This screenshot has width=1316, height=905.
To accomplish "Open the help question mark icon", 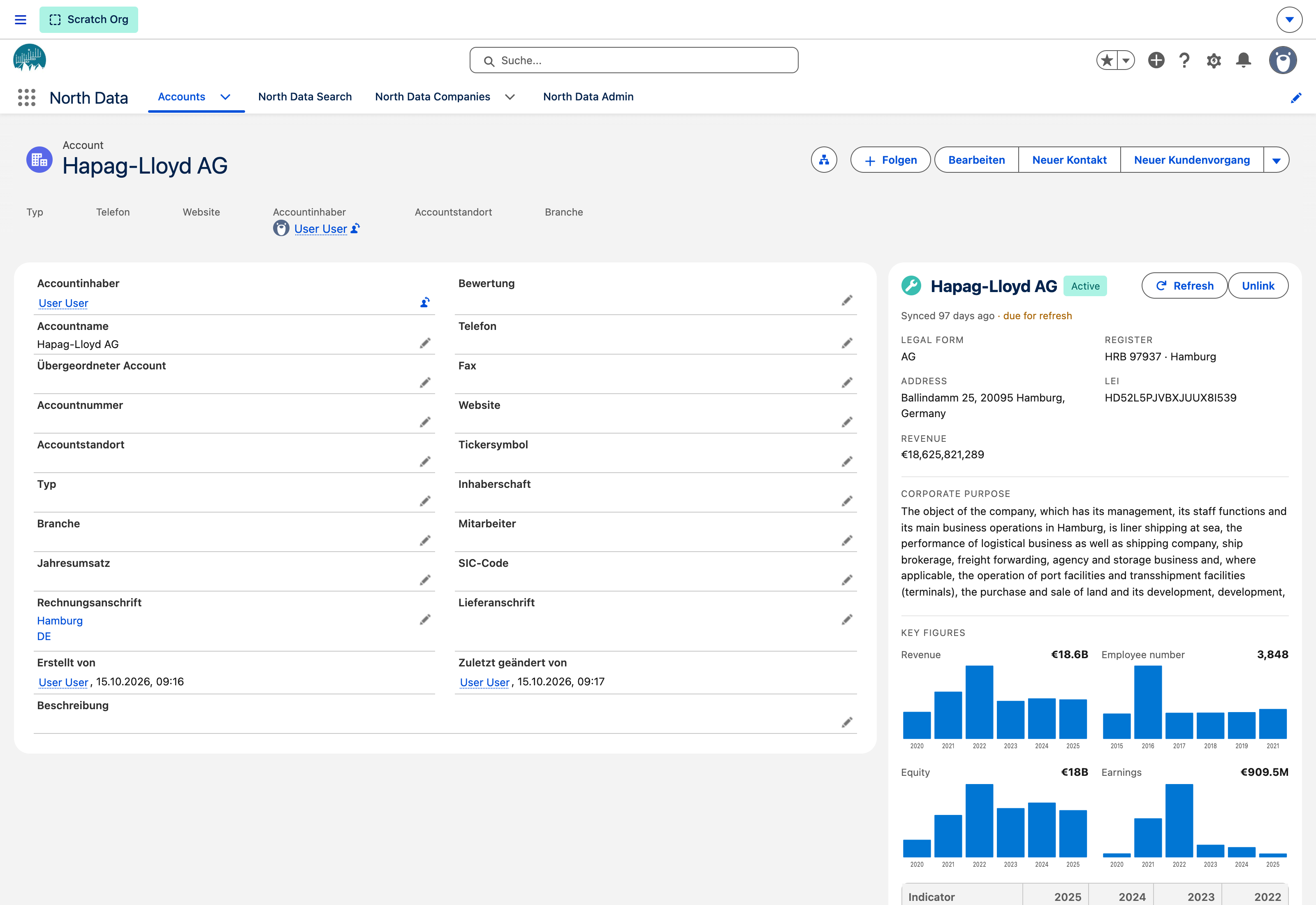I will (x=1184, y=60).
